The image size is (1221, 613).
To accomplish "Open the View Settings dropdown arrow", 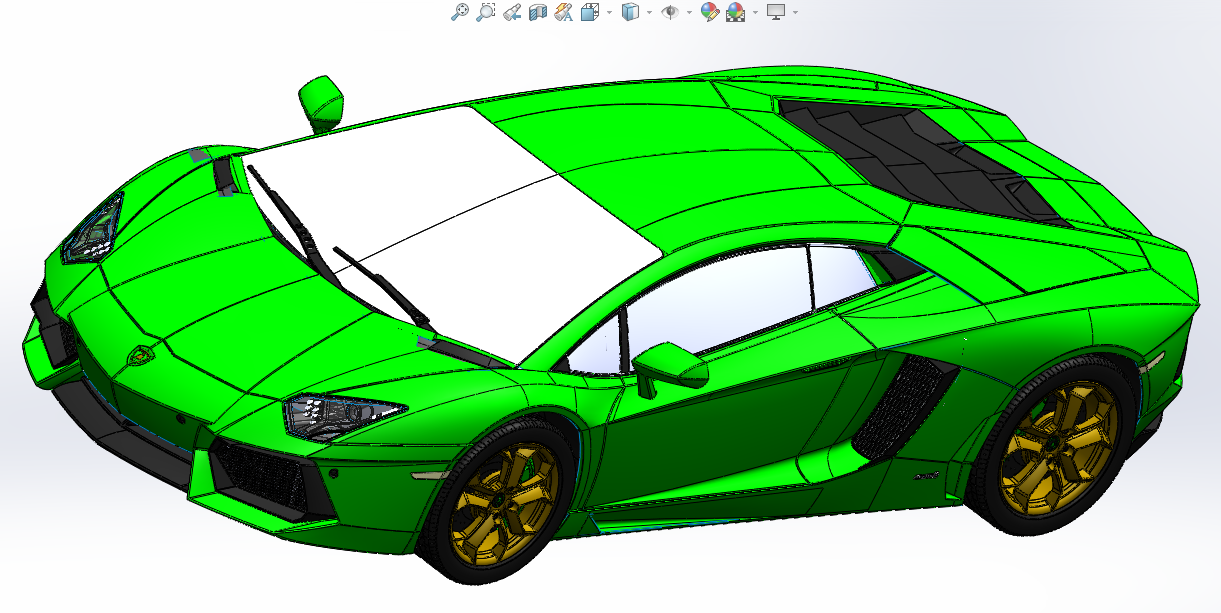I will coord(796,13).
